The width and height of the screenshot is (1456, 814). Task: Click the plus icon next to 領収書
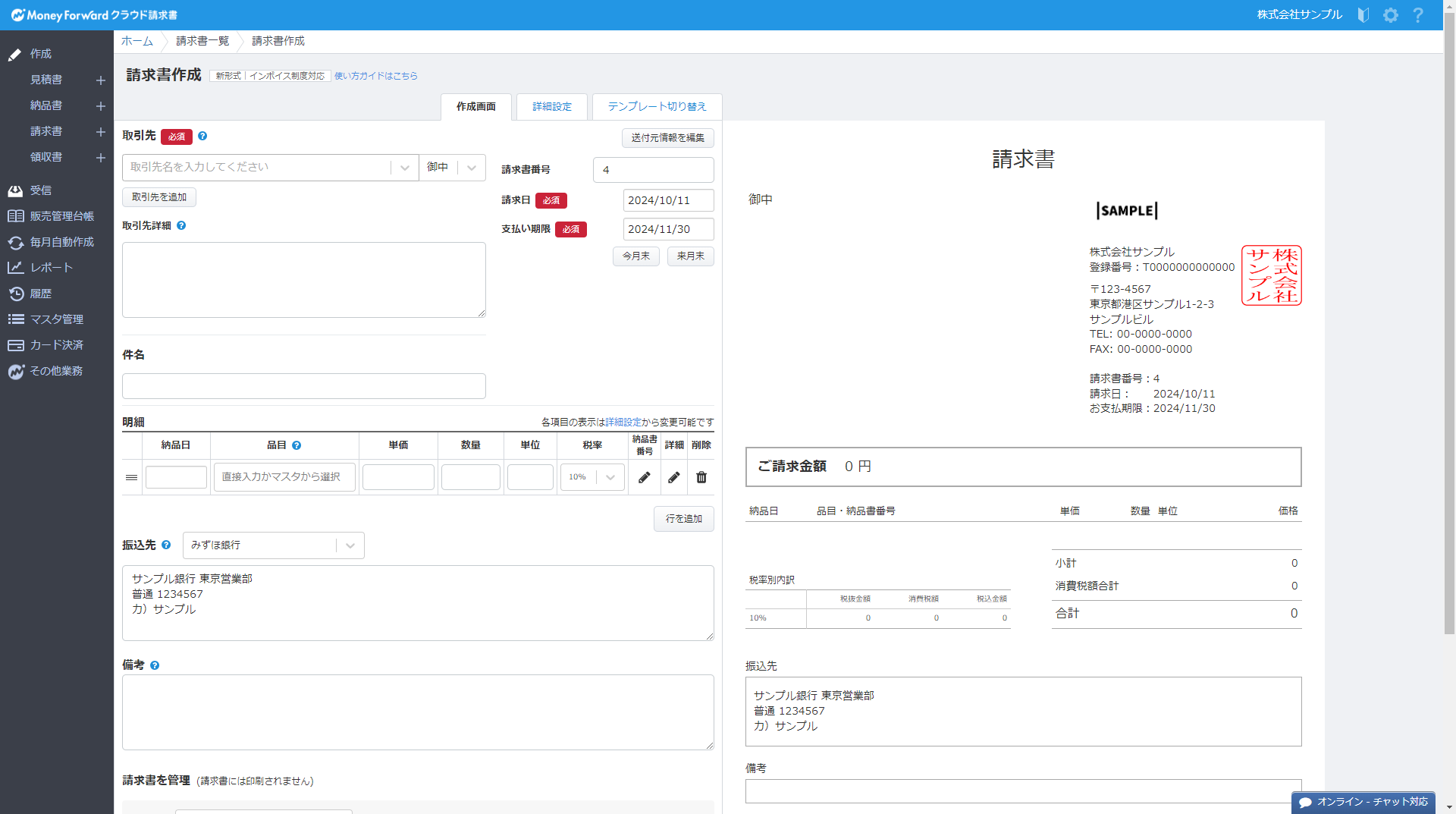coord(100,158)
